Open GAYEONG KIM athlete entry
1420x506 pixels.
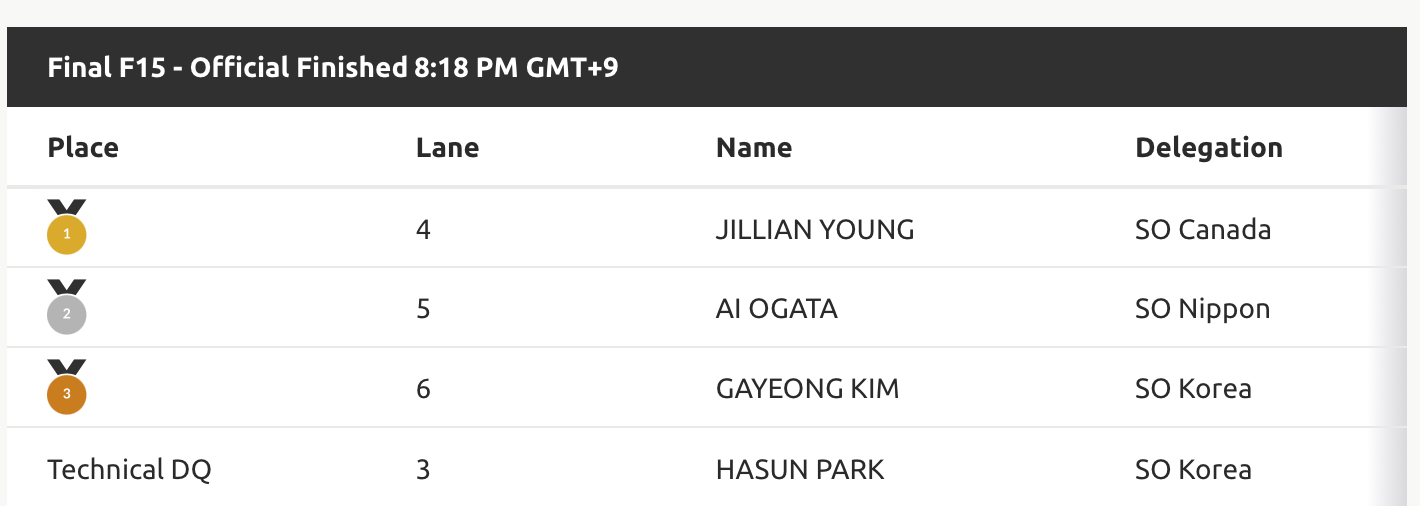click(808, 389)
